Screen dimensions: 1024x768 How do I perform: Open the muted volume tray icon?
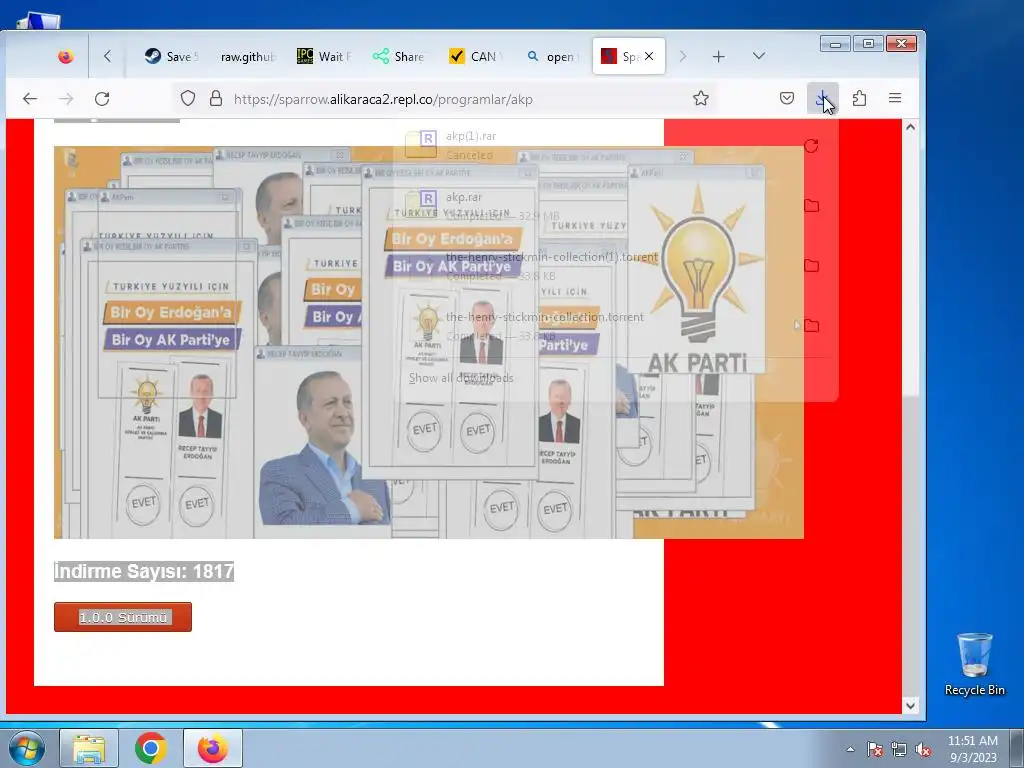tap(923, 749)
